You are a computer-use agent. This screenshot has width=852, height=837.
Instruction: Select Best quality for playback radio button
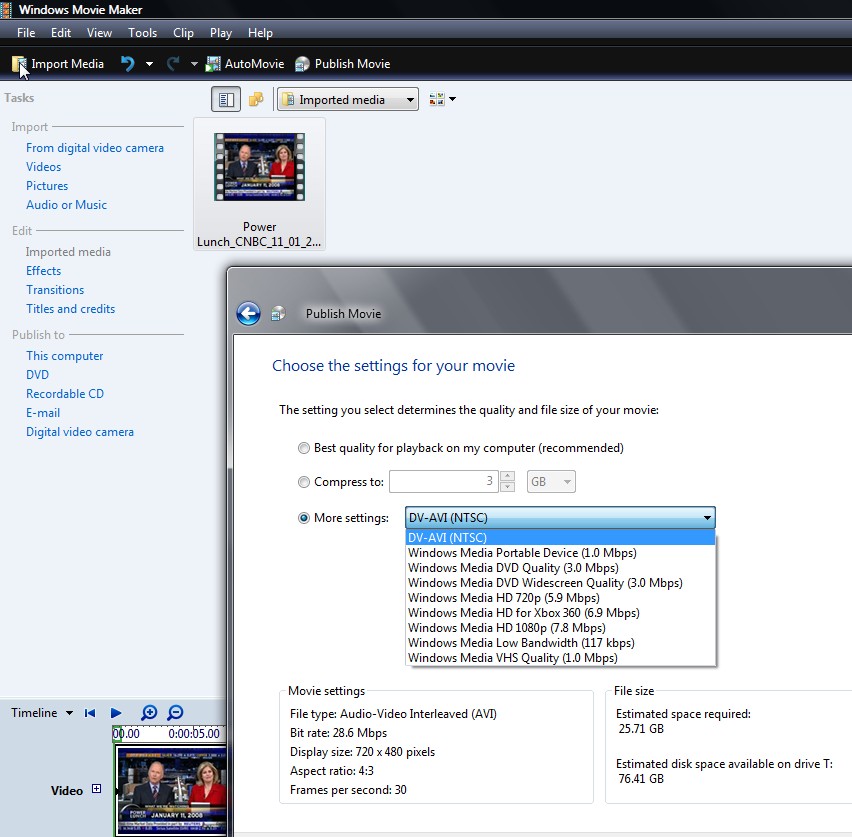pyautogui.click(x=304, y=448)
